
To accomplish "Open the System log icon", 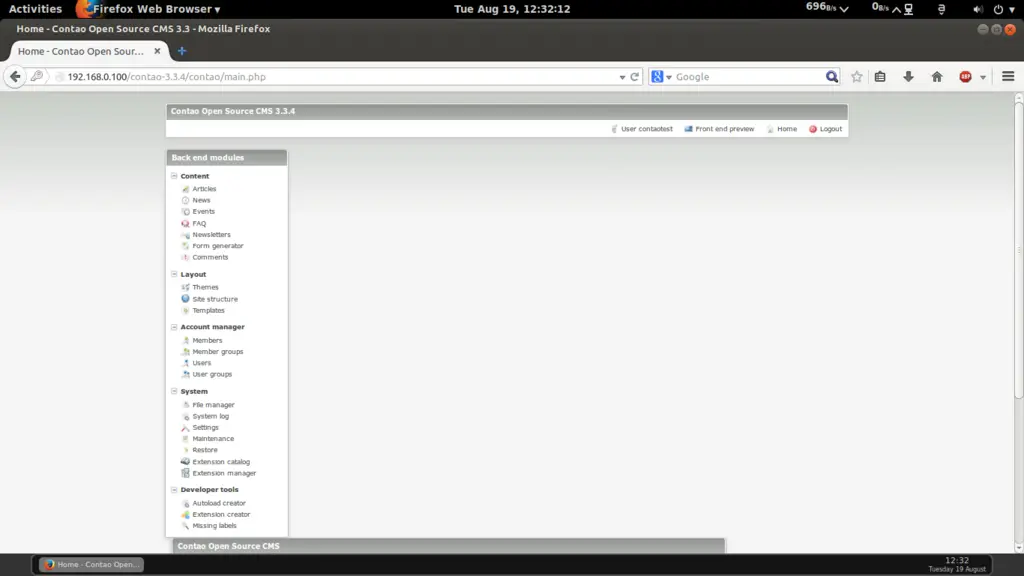I will point(185,417).
